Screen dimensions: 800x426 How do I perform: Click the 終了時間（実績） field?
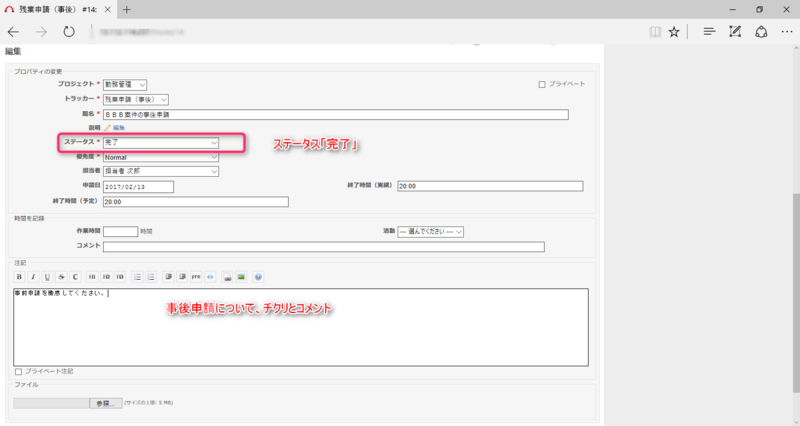[x=490, y=186]
